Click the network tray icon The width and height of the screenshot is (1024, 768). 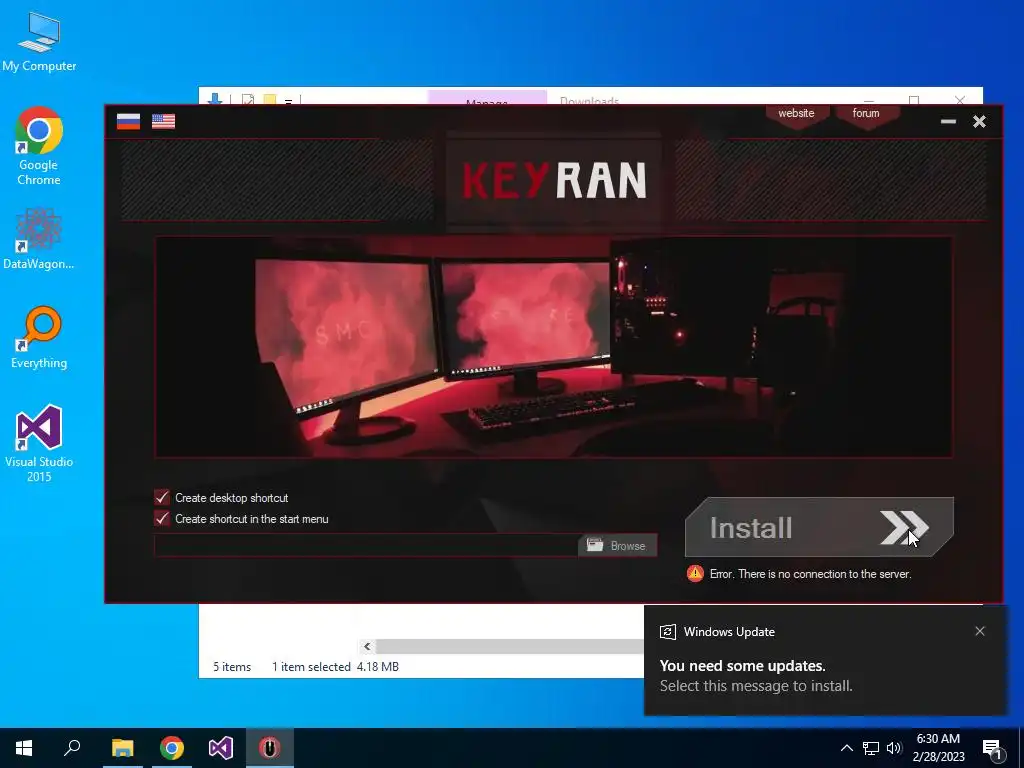[871, 748]
